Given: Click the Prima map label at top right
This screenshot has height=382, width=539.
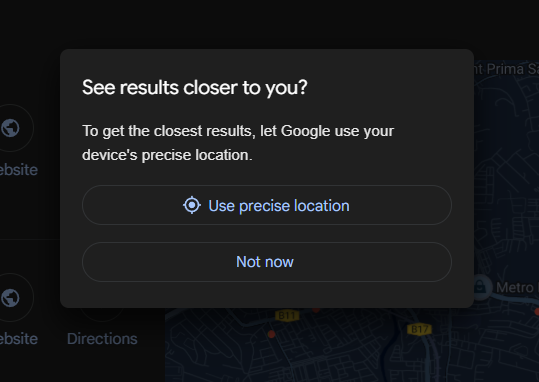Looking at the screenshot, I should (x=505, y=69).
